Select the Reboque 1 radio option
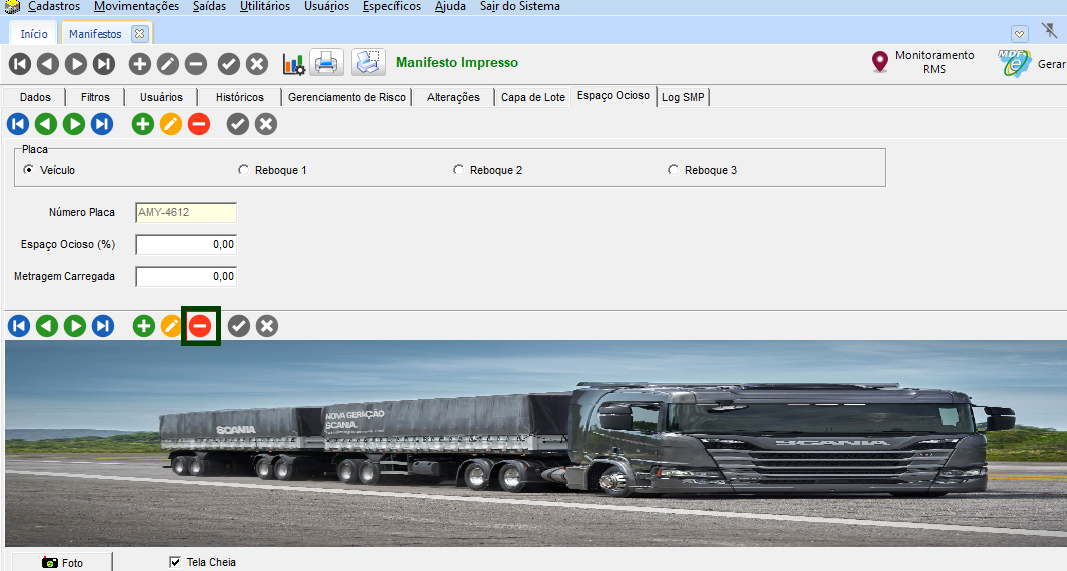Screen dimensions: 1067x571 [243, 169]
